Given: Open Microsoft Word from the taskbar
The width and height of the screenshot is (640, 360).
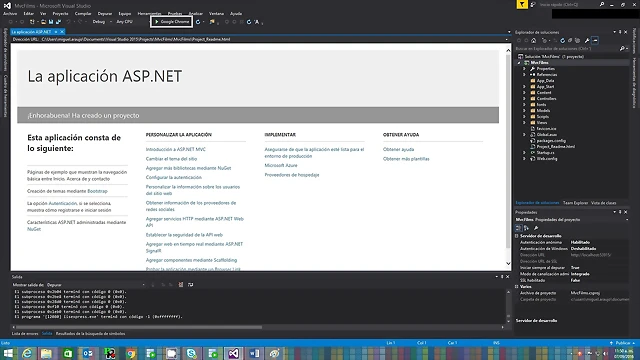Looking at the screenshot, I should click(x=254, y=353).
